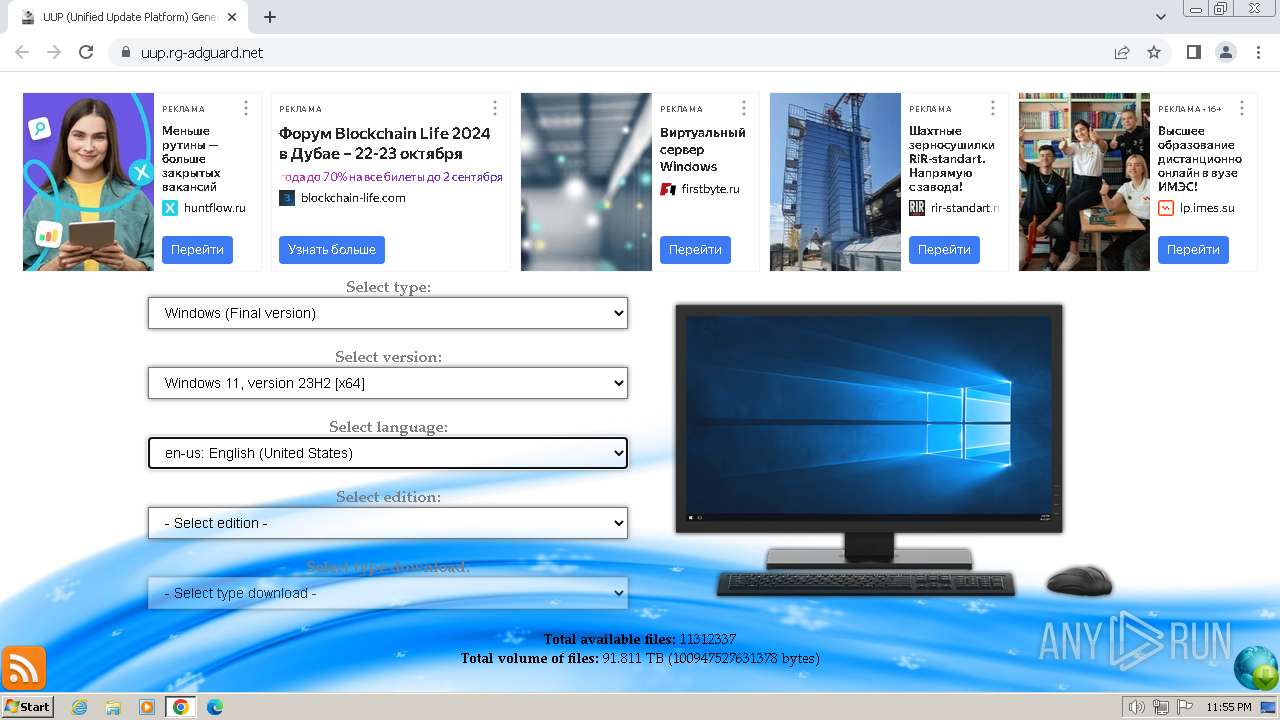Open the tab search chevron
Viewport: 1280px width, 720px height.
click(1161, 17)
